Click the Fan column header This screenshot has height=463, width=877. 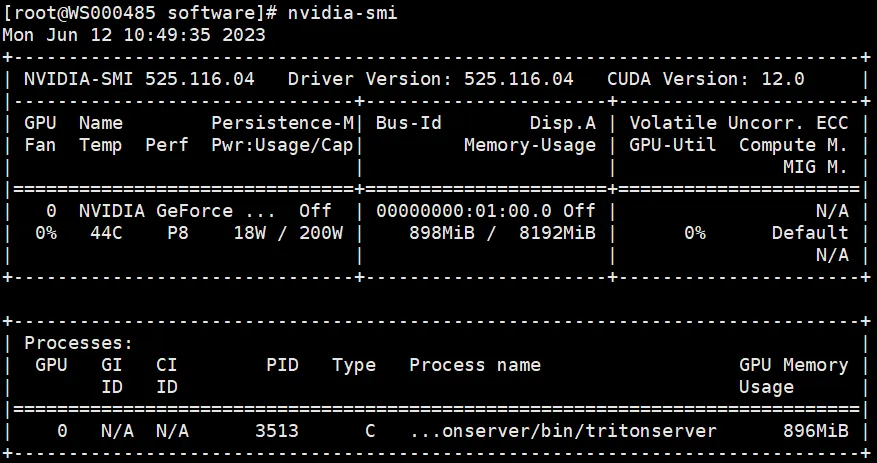pos(40,145)
